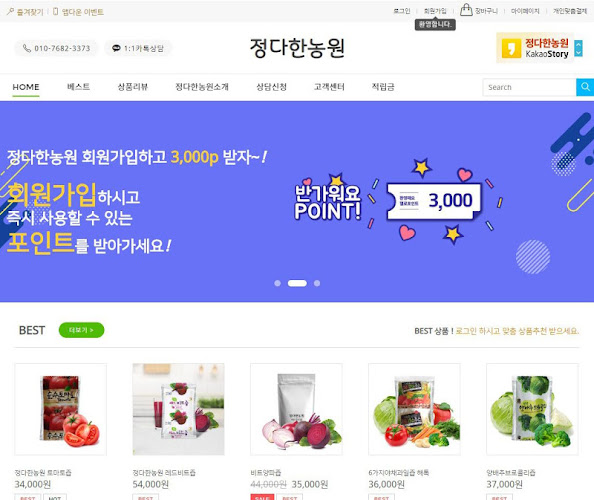The height and width of the screenshot is (500, 594).
Task: Click the green 더보기 button
Action: [81, 330]
